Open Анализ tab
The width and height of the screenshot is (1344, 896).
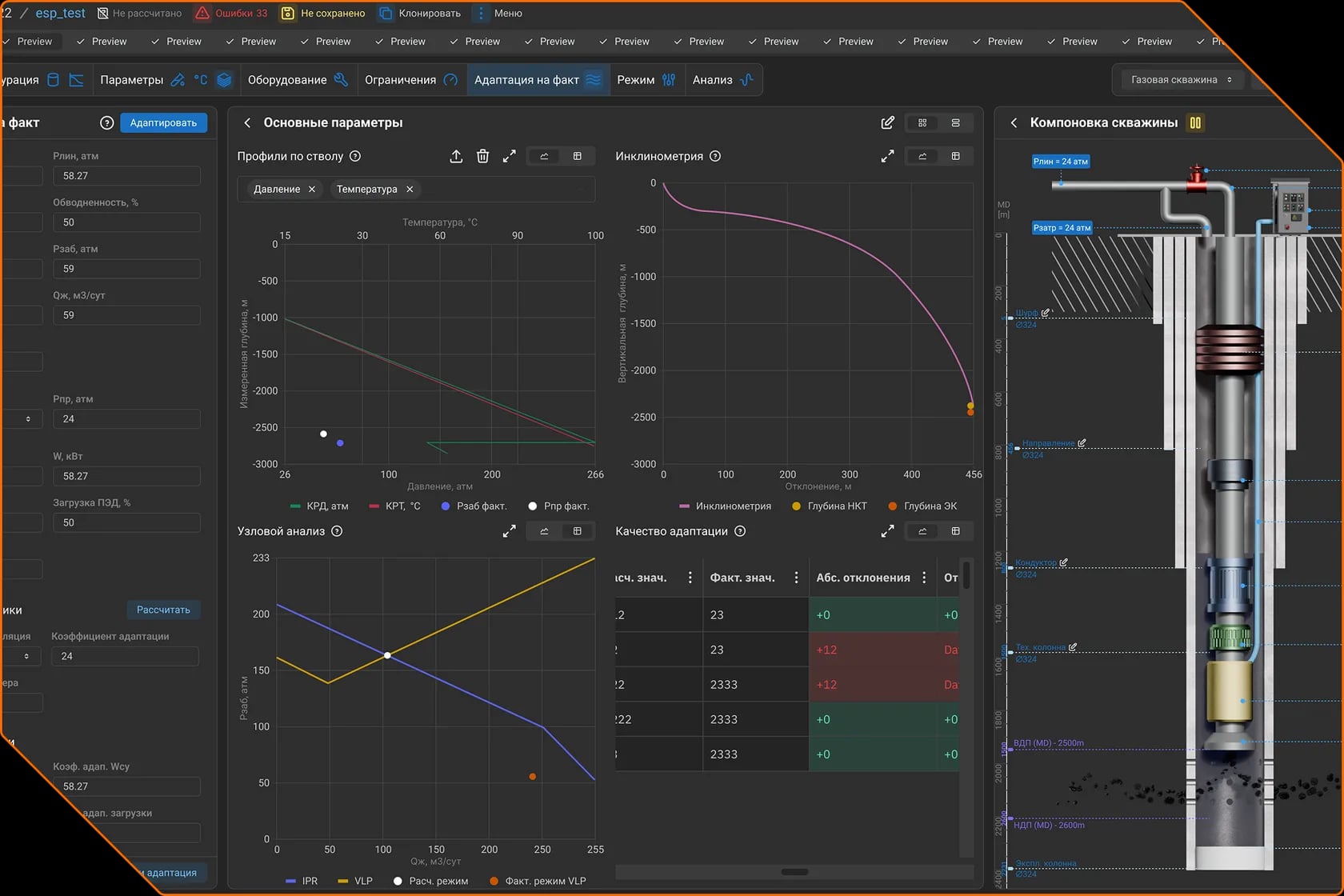pyautogui.click(x=723, y=80)
